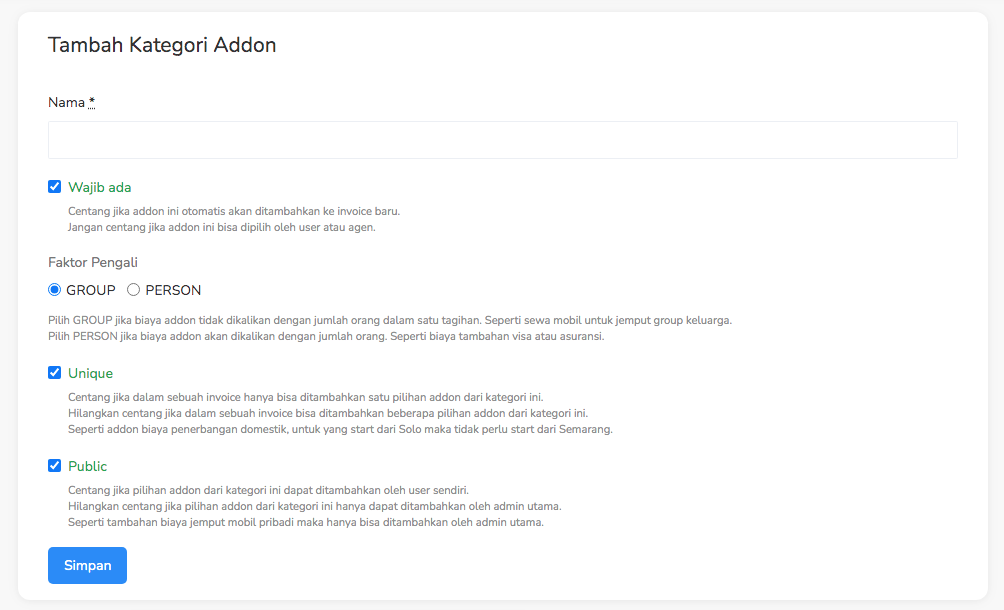
Task: Click the required asterisk beside Nama
Action: (x=92, y=102)
